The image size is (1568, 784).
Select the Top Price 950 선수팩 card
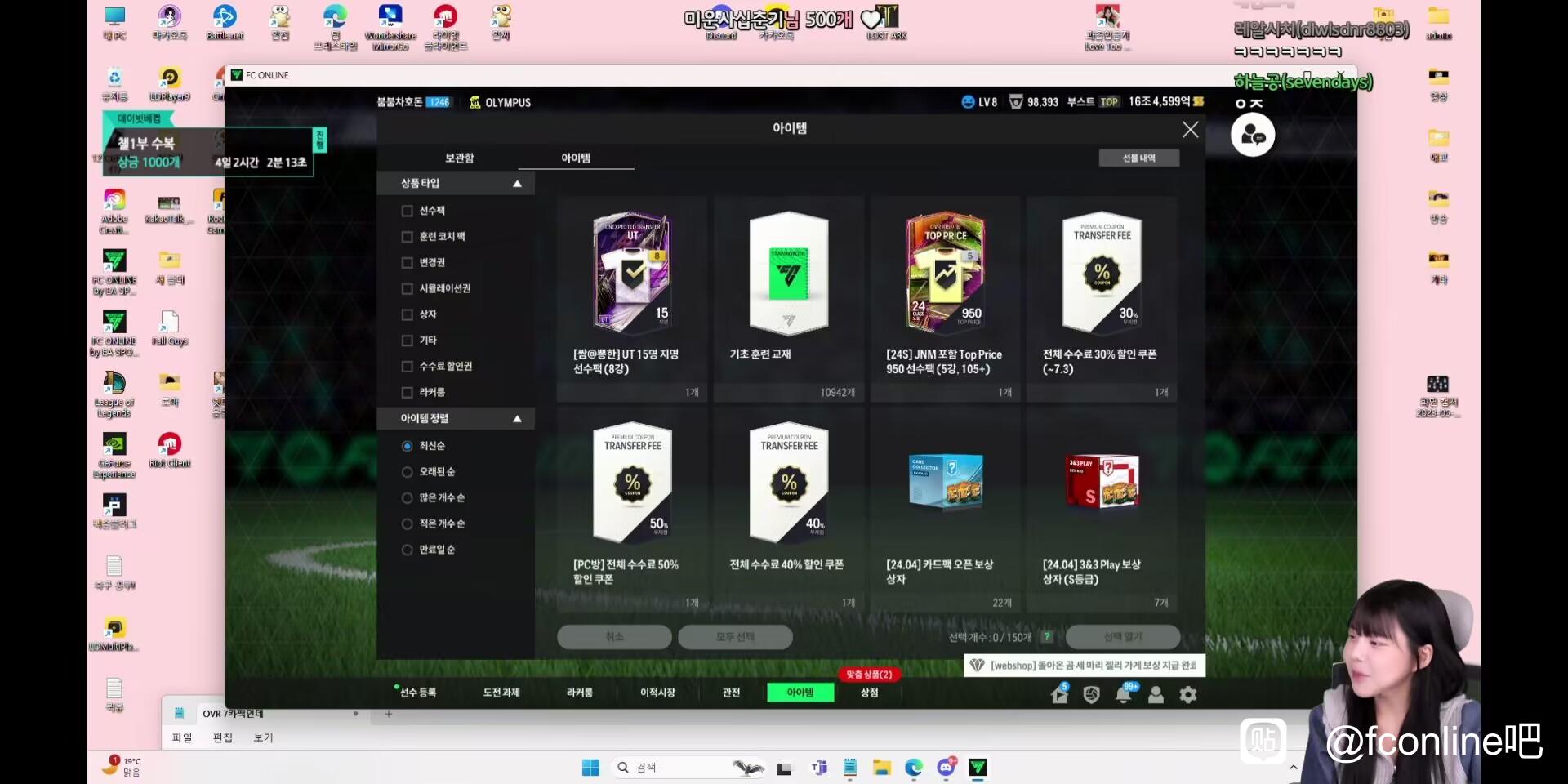pyautogui.click(x=945, y=298)
